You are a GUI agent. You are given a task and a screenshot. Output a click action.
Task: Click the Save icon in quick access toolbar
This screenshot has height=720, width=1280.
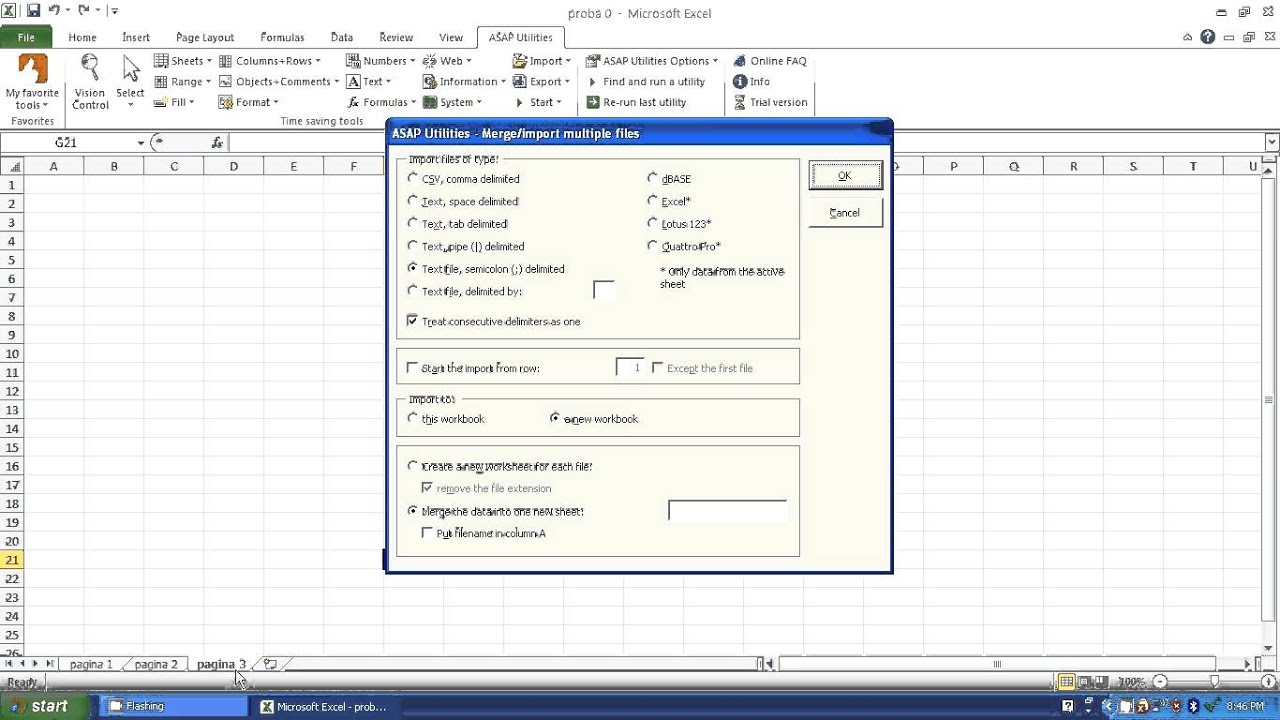(33, 11)
